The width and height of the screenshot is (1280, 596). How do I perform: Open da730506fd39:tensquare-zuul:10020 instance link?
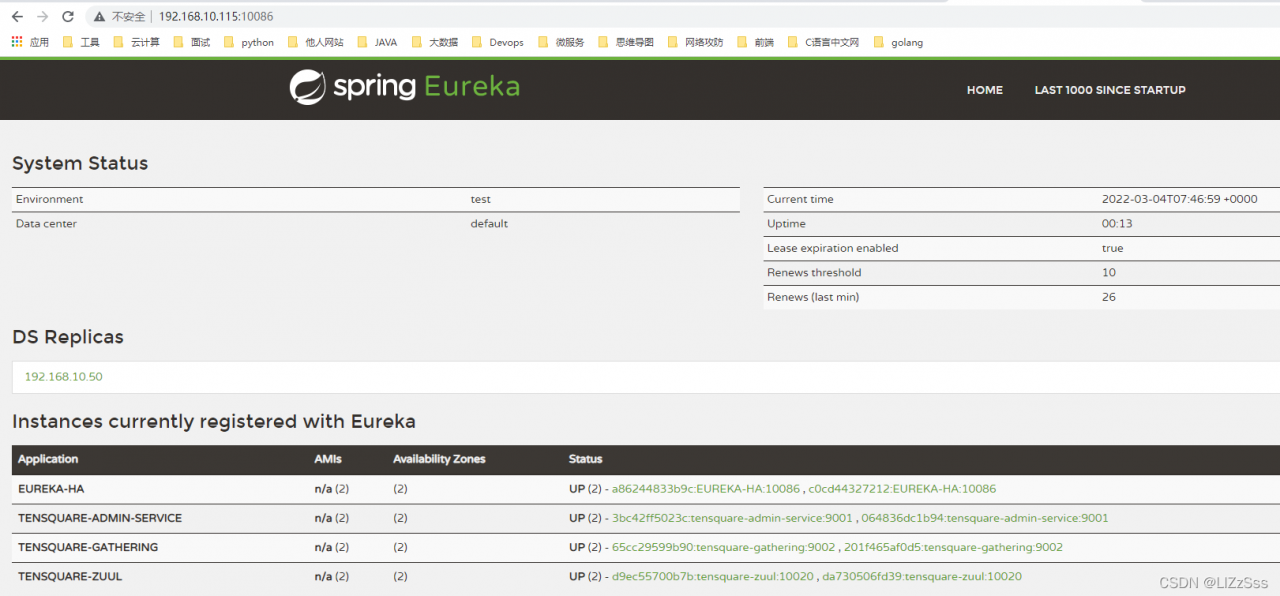[x=922, y=576]
